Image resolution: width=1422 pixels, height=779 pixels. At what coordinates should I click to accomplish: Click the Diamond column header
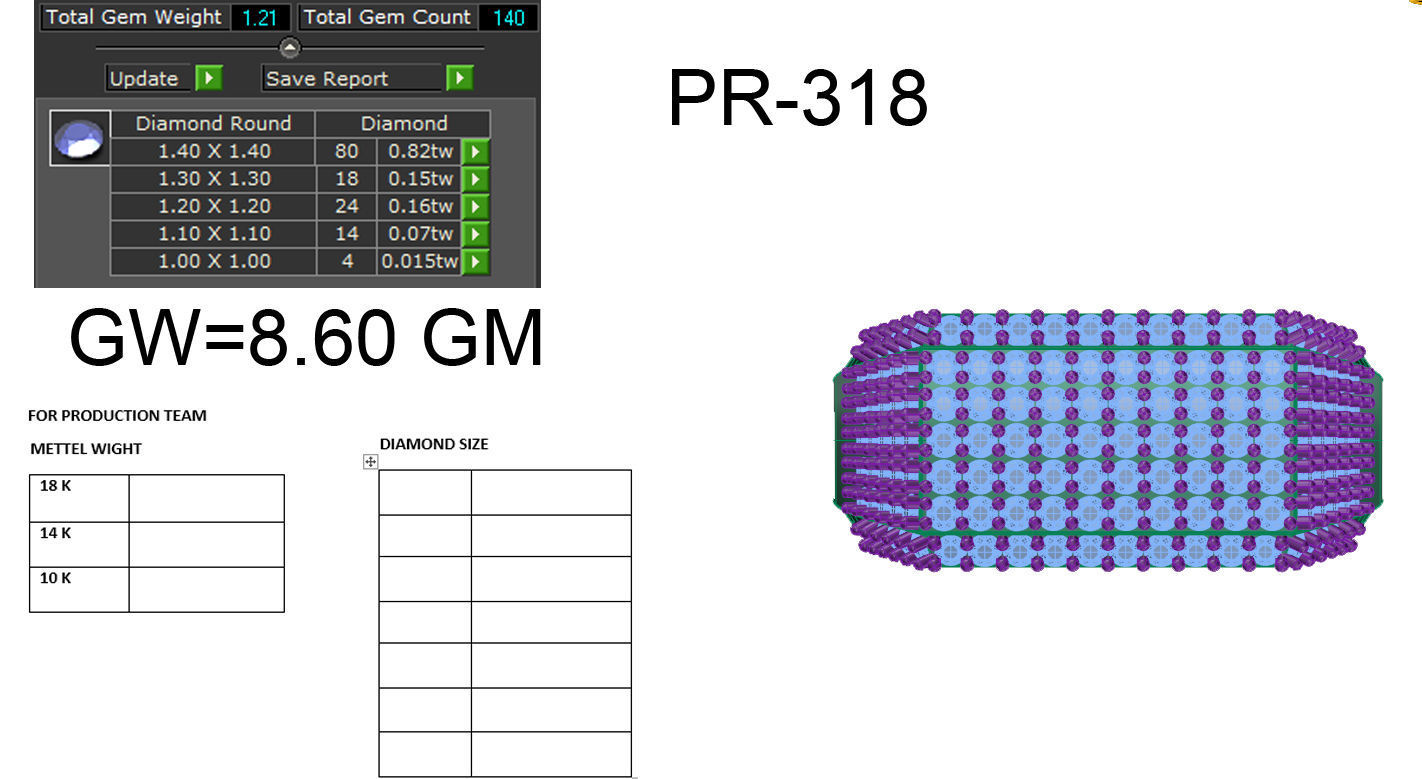pyautogui.click(x=403, y=124)
